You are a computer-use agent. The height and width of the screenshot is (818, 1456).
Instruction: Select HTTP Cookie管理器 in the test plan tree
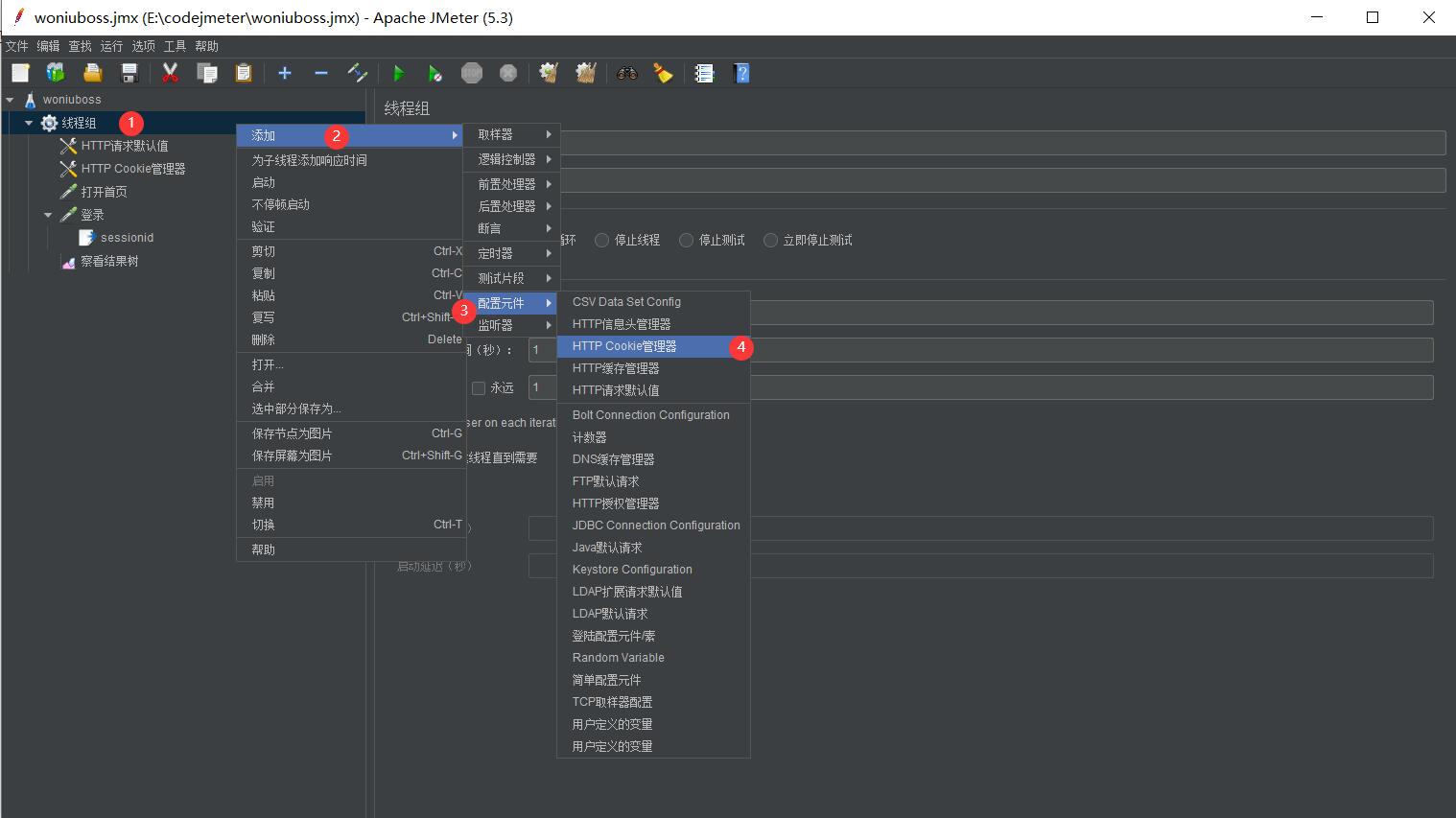133,169
